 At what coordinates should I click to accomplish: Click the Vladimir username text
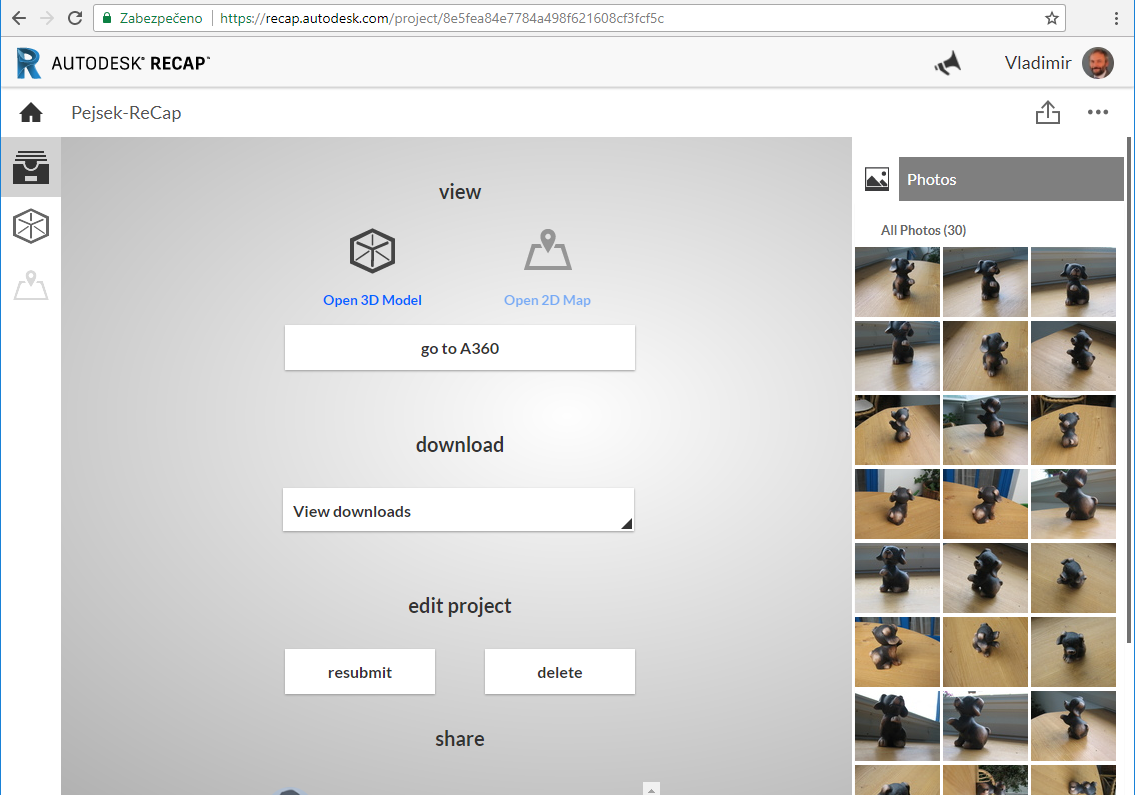coord(1037,63)
